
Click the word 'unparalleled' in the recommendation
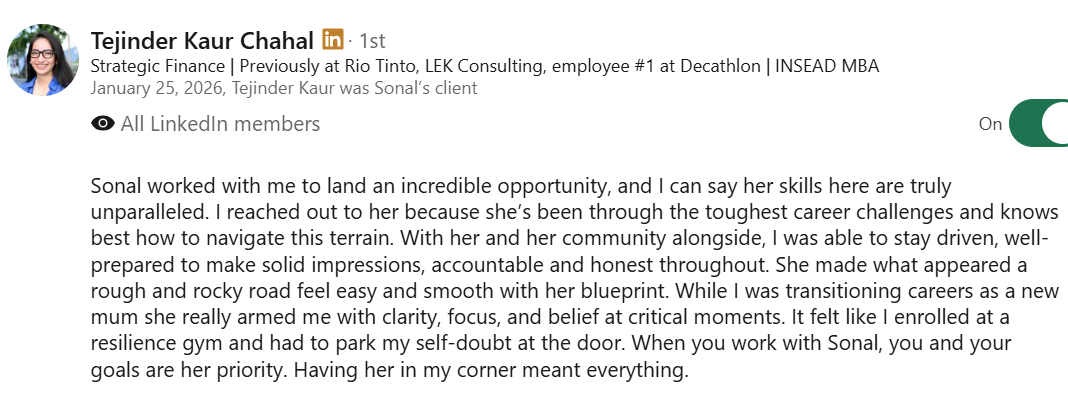pyautogui.click(x=148, y=212)
